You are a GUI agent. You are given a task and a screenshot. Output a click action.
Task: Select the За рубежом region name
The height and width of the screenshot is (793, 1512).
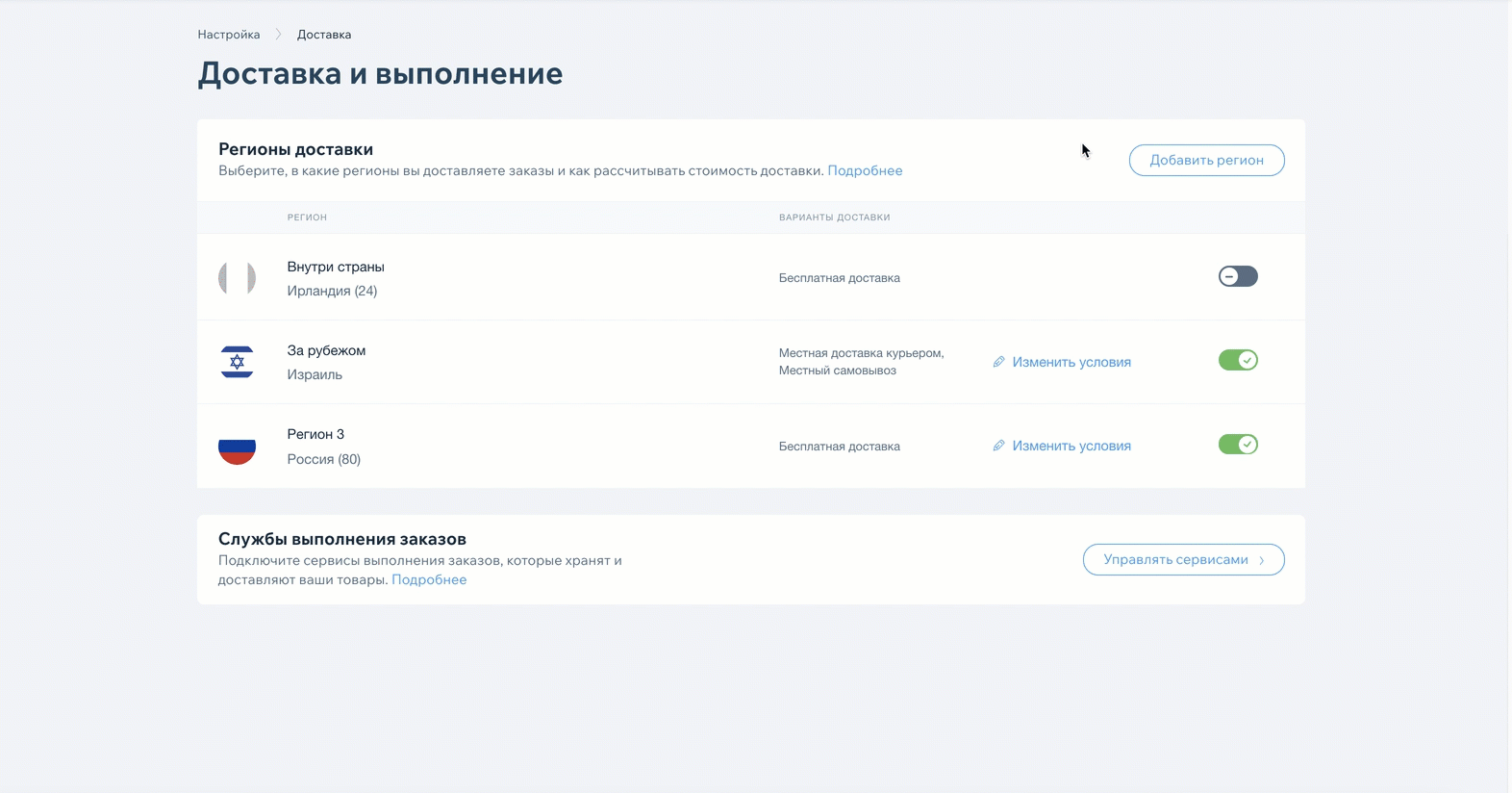[x=326, y=350]
